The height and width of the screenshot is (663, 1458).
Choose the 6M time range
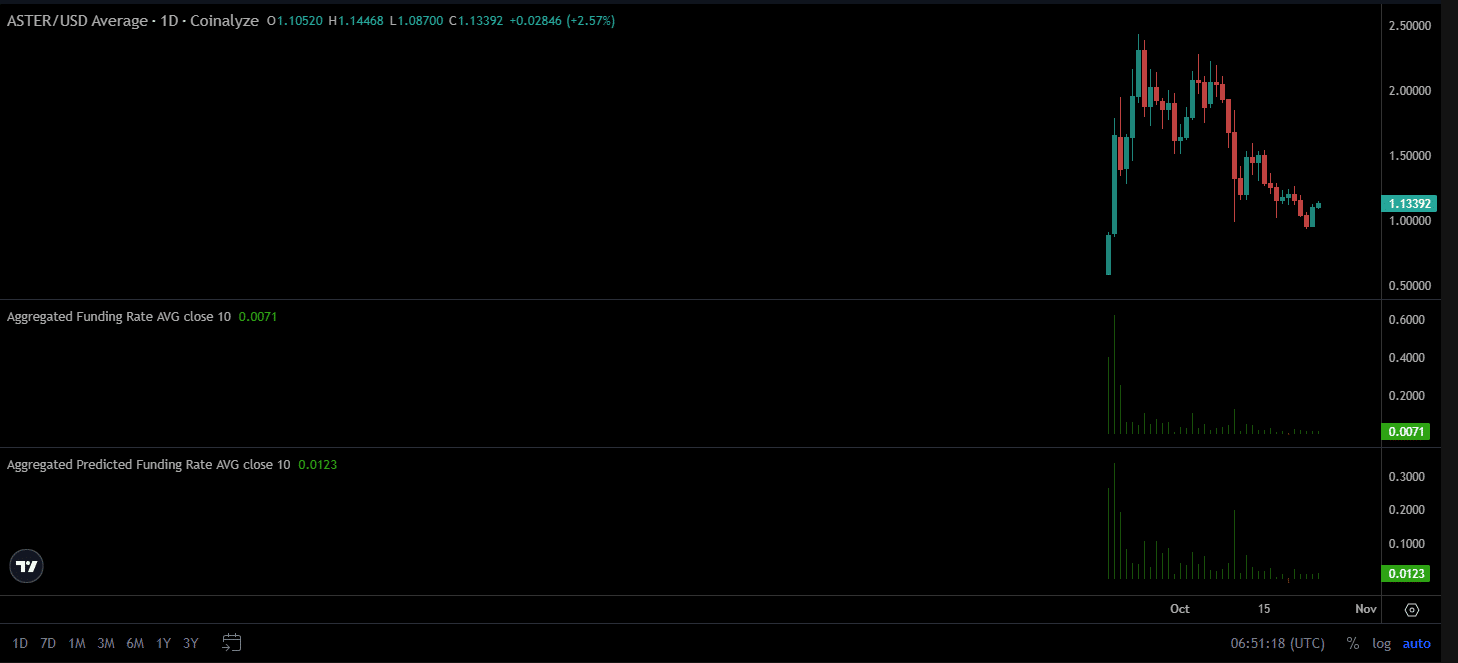pyautogui.click(x=135, y=643)
